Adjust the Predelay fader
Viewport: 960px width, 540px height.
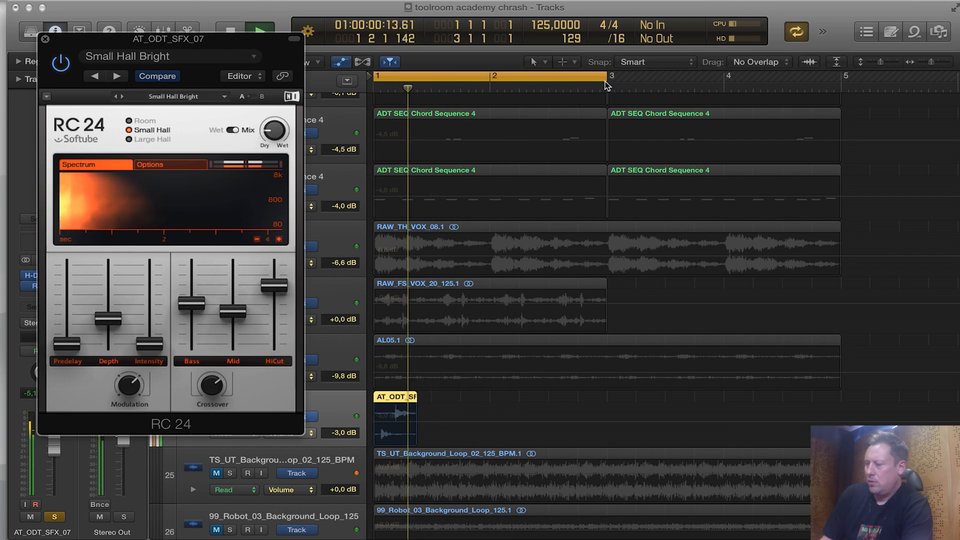click(x=67, y=343)
